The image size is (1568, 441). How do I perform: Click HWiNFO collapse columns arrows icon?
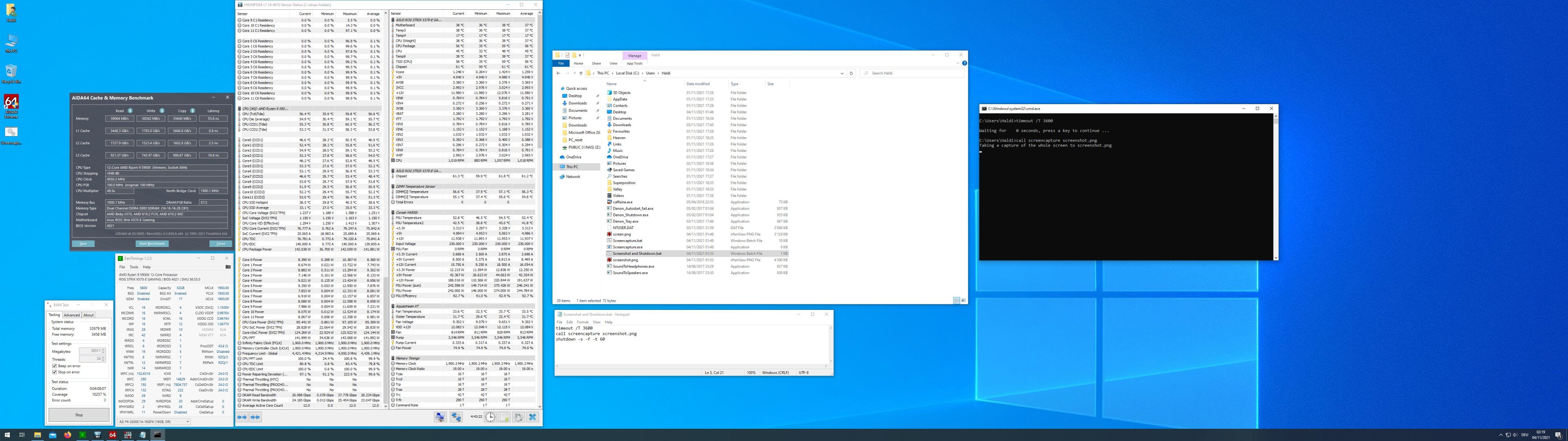(x=255, y=417)
